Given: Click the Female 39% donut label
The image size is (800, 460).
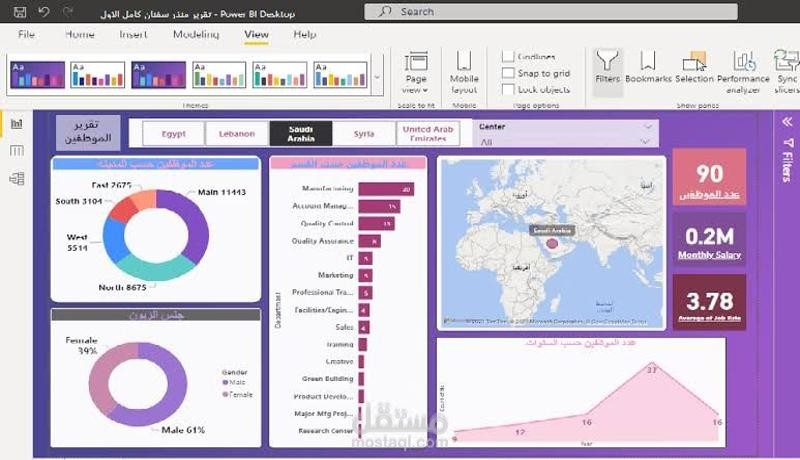Looking at the screenshot, I should [x=82, y=345].
